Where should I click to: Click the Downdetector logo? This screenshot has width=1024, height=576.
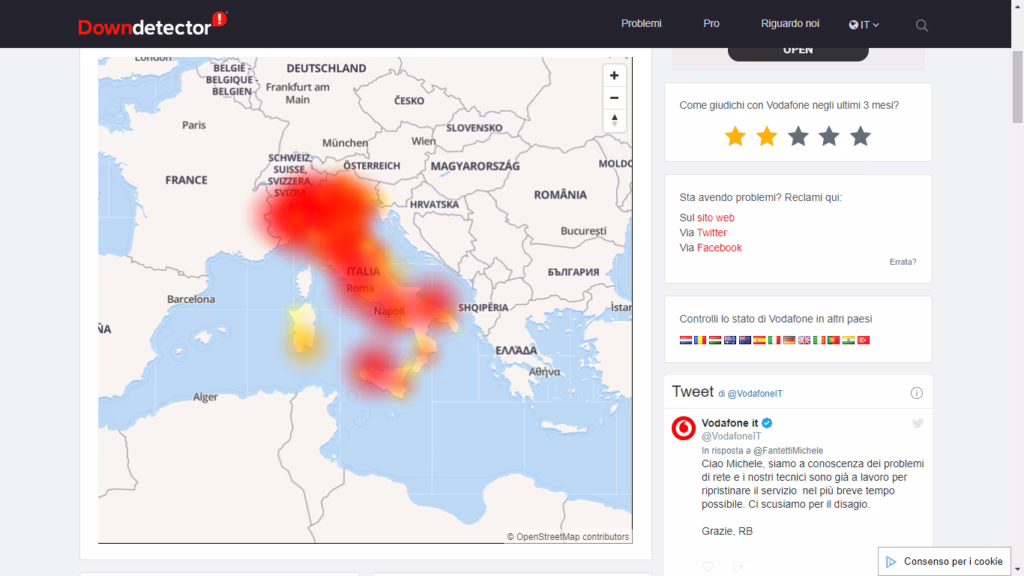[x=152, y=24]
